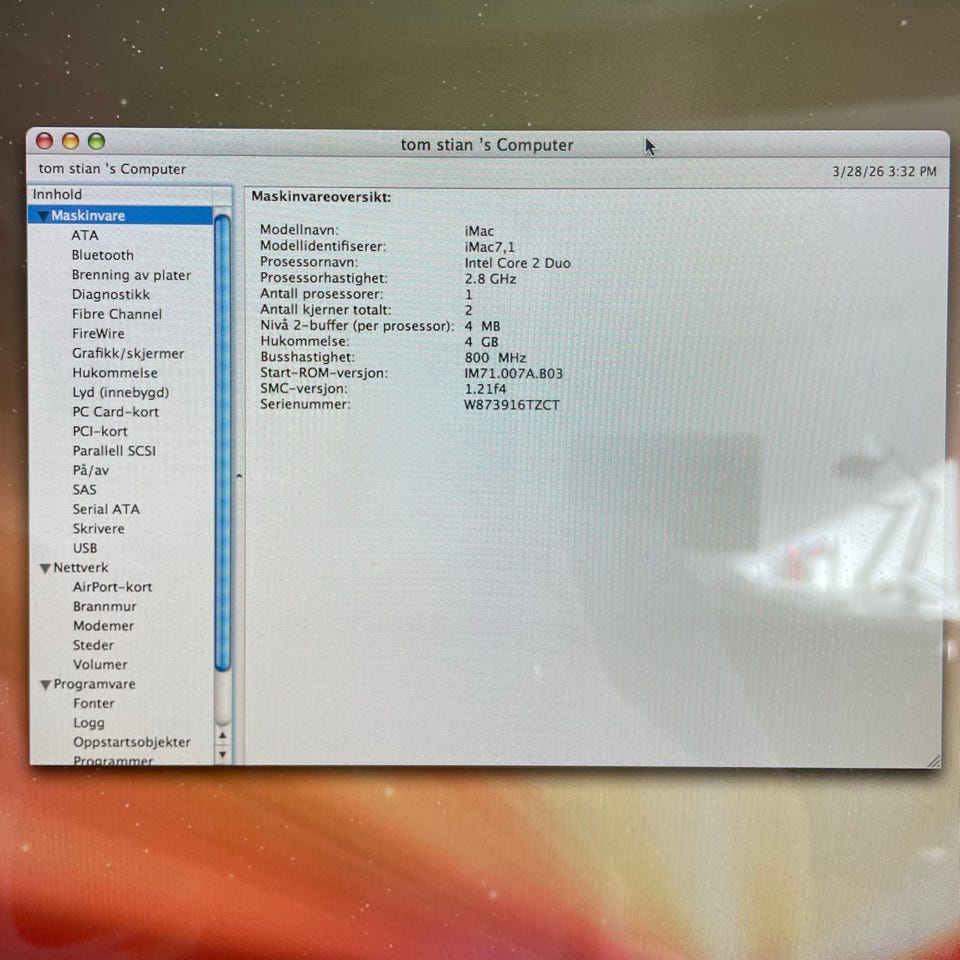The image size is (960, 960).
Task: Select Skrivere in the sidebar
Action: (99, 528)
